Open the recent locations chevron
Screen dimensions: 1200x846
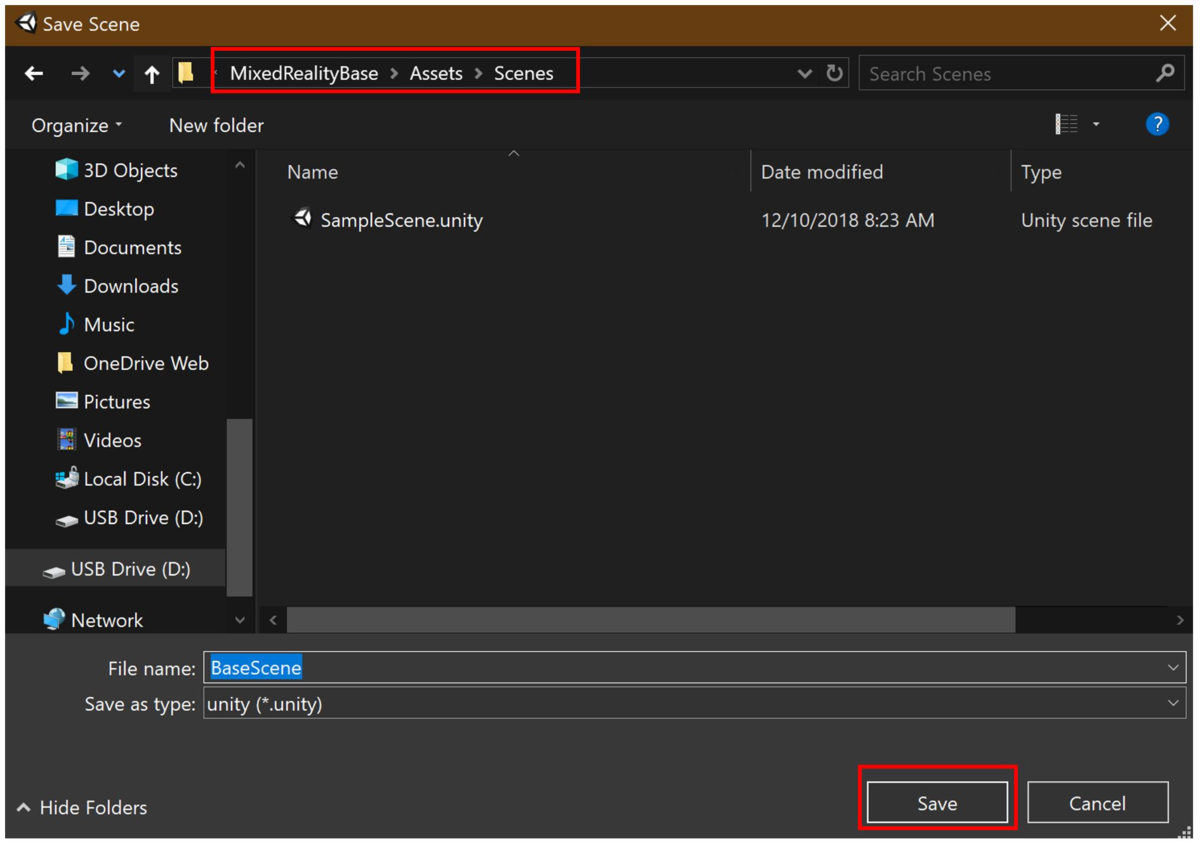tap(118, 73)
